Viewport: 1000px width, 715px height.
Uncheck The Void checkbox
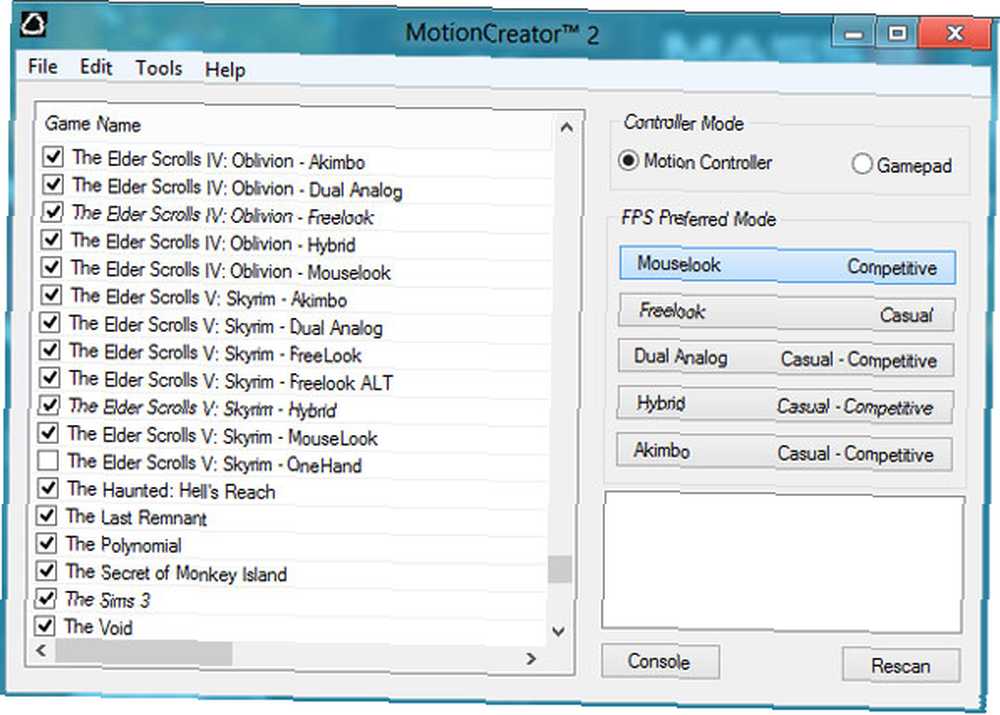pyautogui.click(x=45, y=626)
